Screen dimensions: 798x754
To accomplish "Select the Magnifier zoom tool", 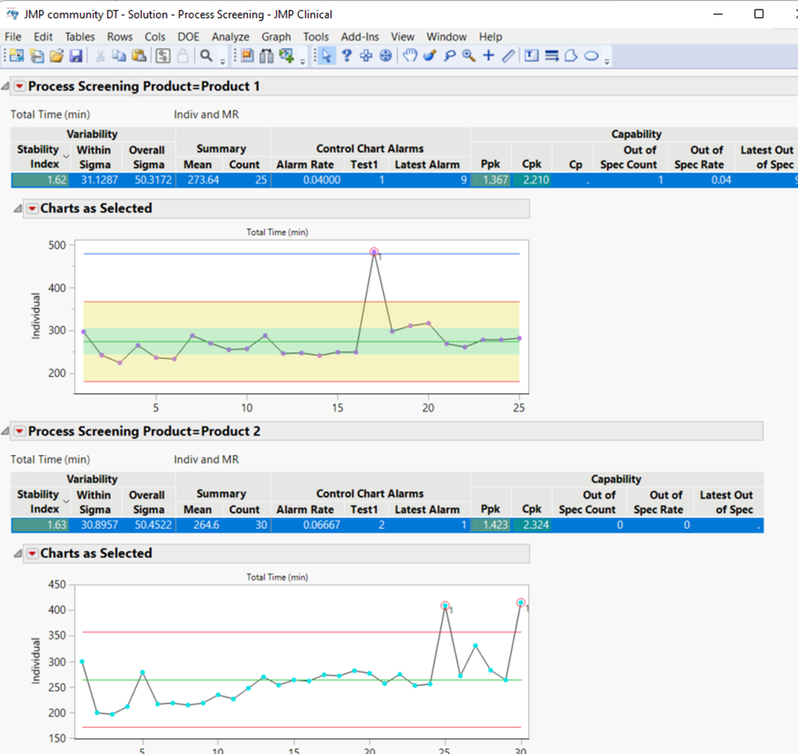I will tap(468, 56).
